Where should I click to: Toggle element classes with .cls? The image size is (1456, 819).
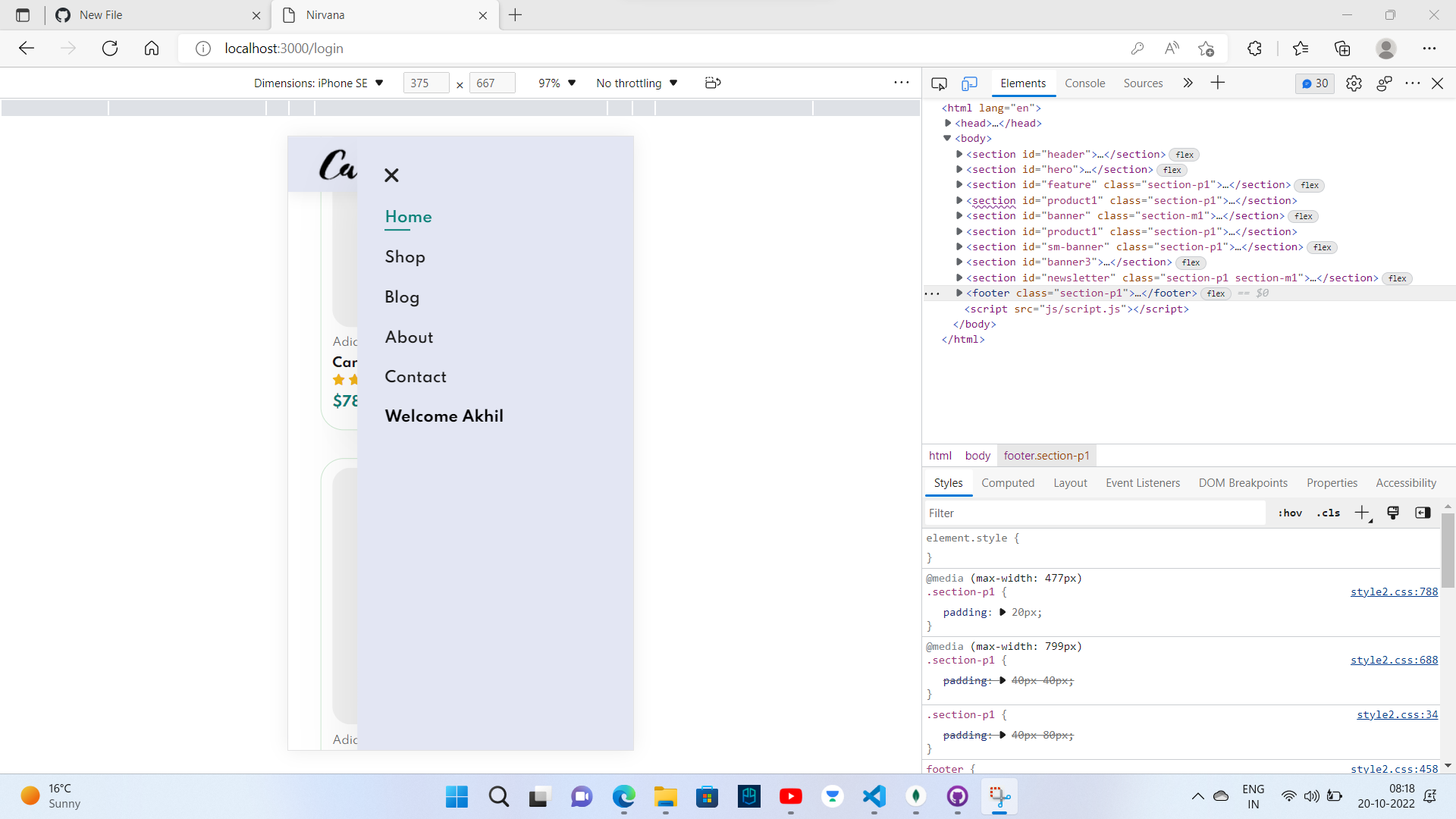point(1328,513)
